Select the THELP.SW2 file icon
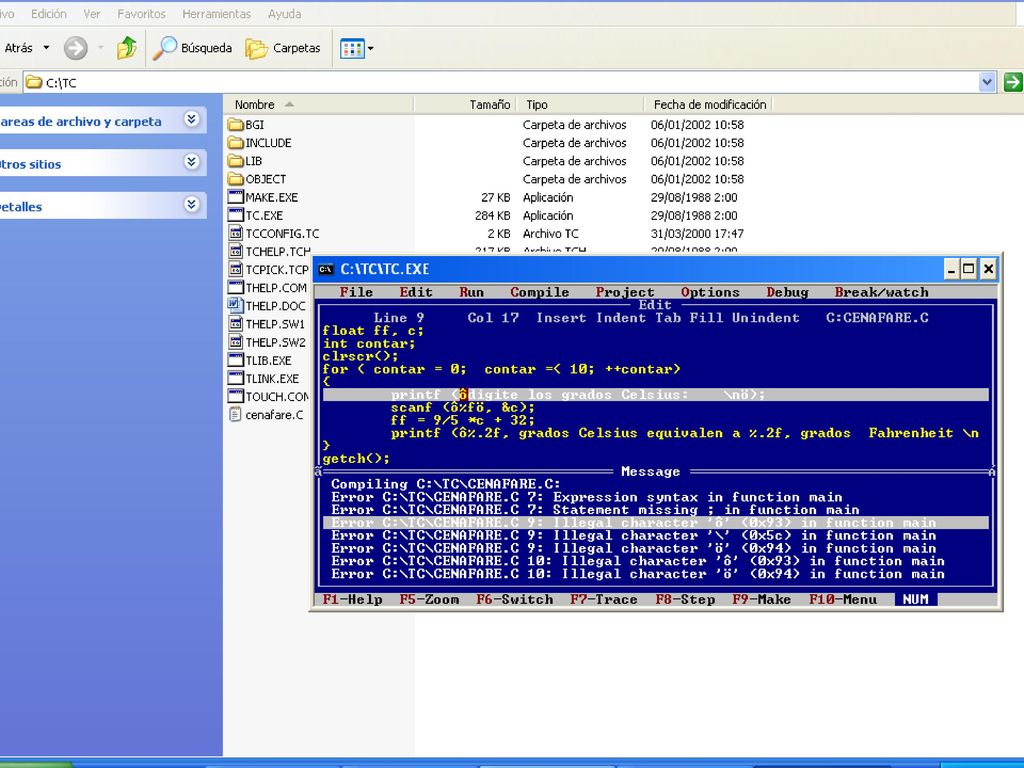 (x=235, y=342)
